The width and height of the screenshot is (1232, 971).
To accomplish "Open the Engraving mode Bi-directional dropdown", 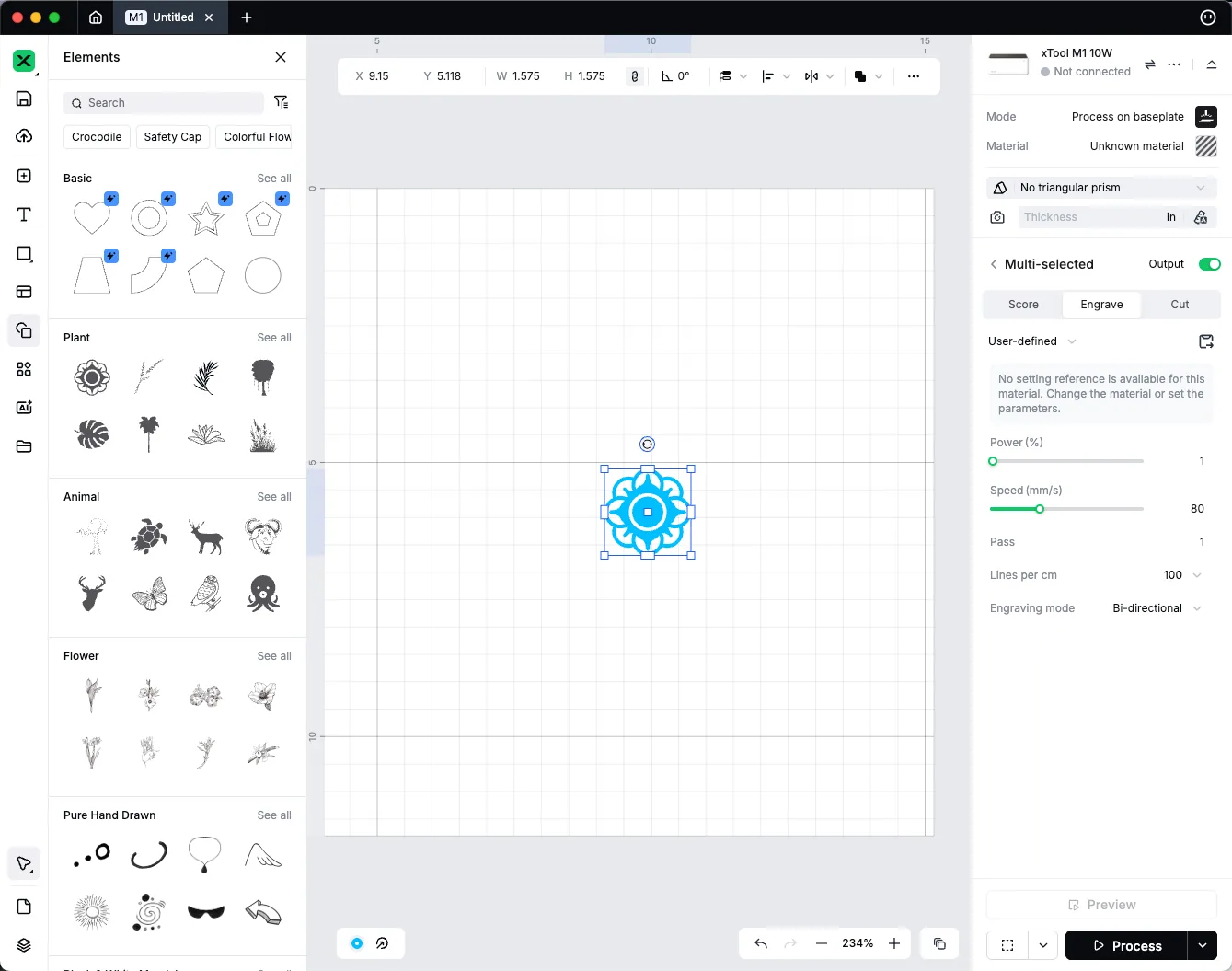I will click(x=1157, y=608).
